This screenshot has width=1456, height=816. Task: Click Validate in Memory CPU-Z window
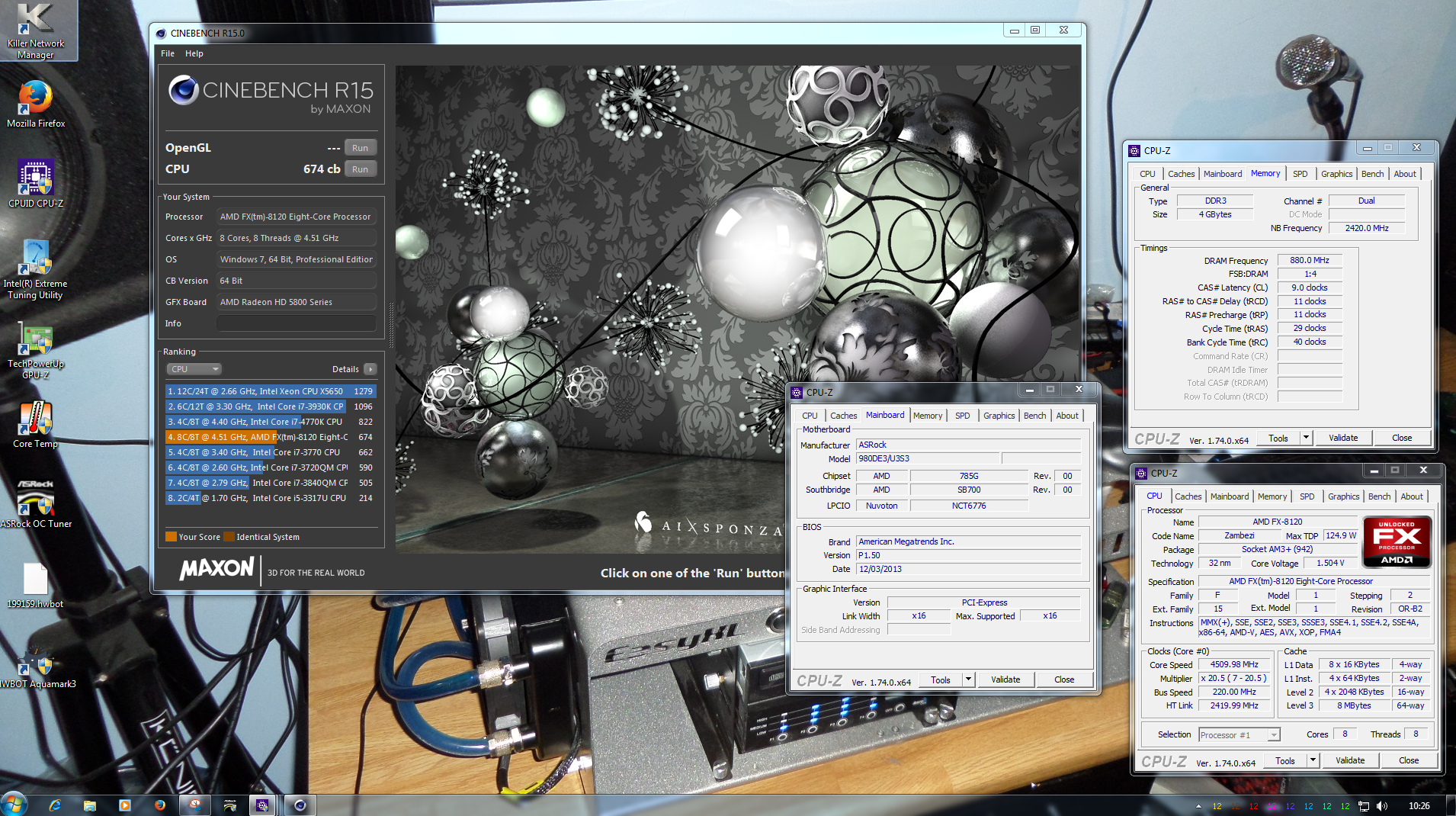pos(1343,439)
